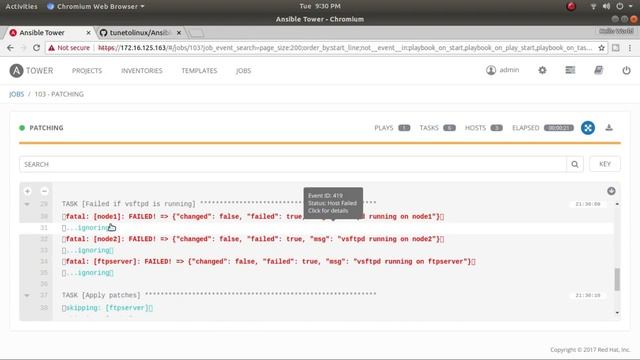640x360 pixels.
Task: Open the Projects menu
Action: pos(87,71)
